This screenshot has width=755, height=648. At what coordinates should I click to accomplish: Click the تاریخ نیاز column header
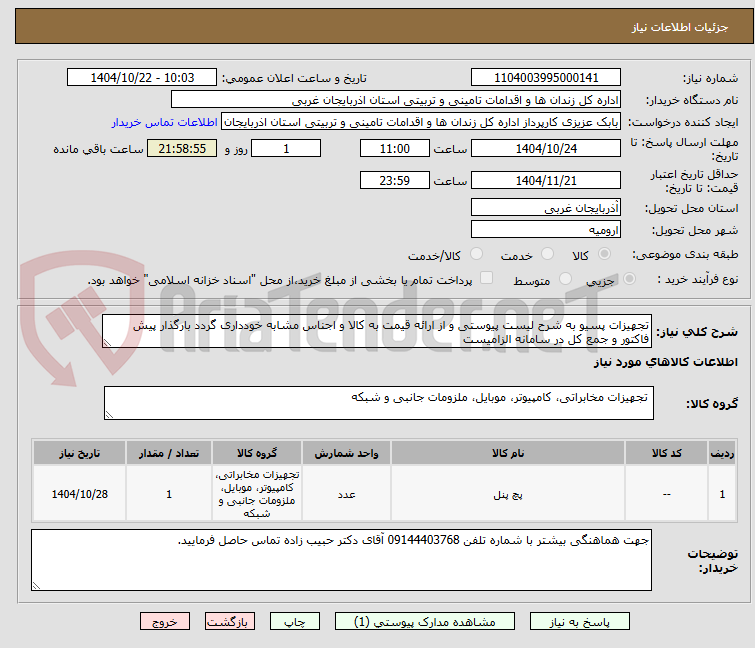[79, 453]
